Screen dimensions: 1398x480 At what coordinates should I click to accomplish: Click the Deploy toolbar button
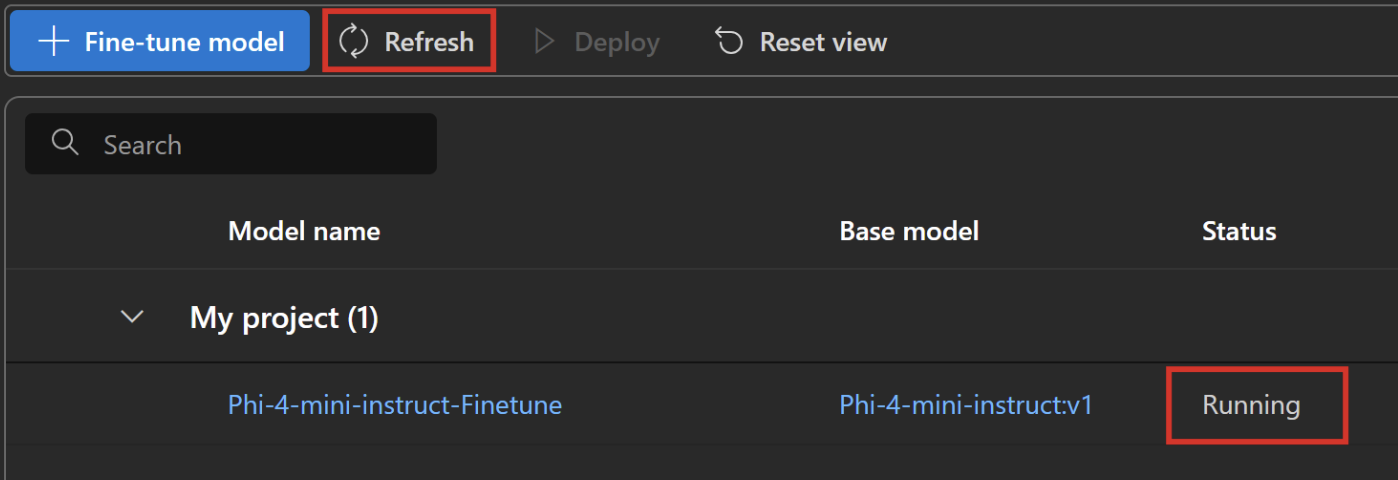(x=597, y=42)
